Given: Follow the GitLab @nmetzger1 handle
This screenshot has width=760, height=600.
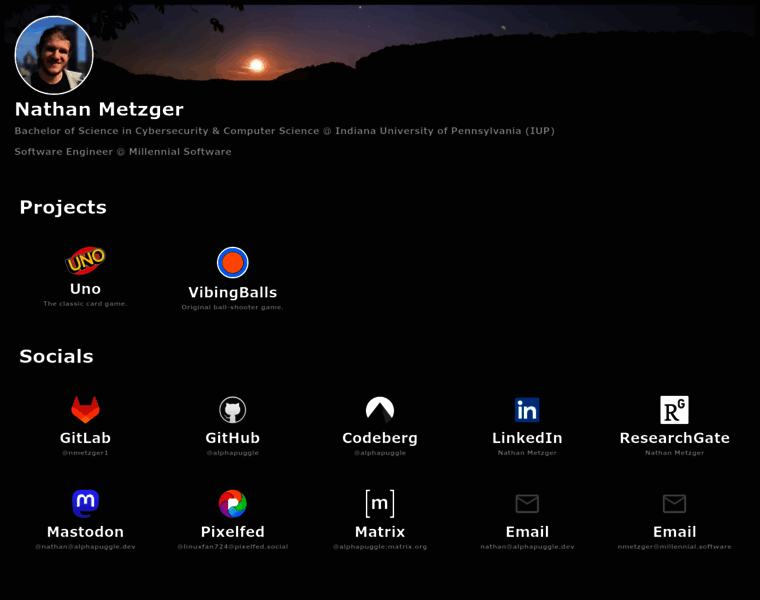Looking at the screenshot, I should click(85, 453).
